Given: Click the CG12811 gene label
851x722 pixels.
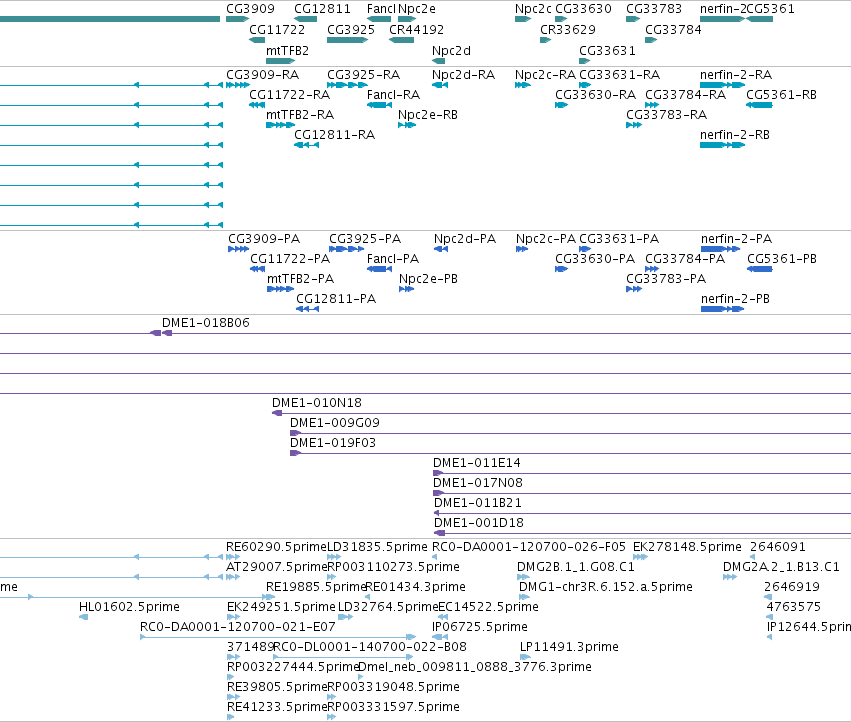Looking at the screenshot, I should (x=322, y=9).
